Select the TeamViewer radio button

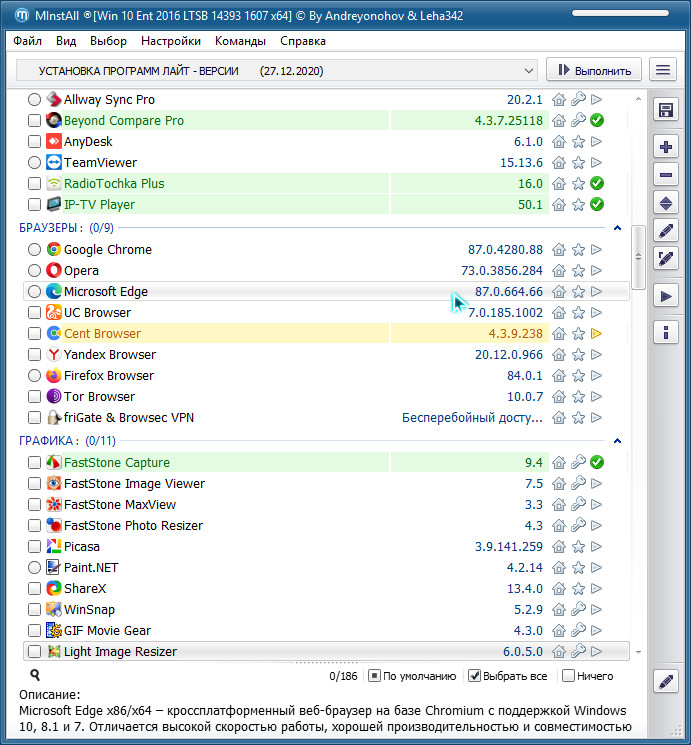(34, 162)
